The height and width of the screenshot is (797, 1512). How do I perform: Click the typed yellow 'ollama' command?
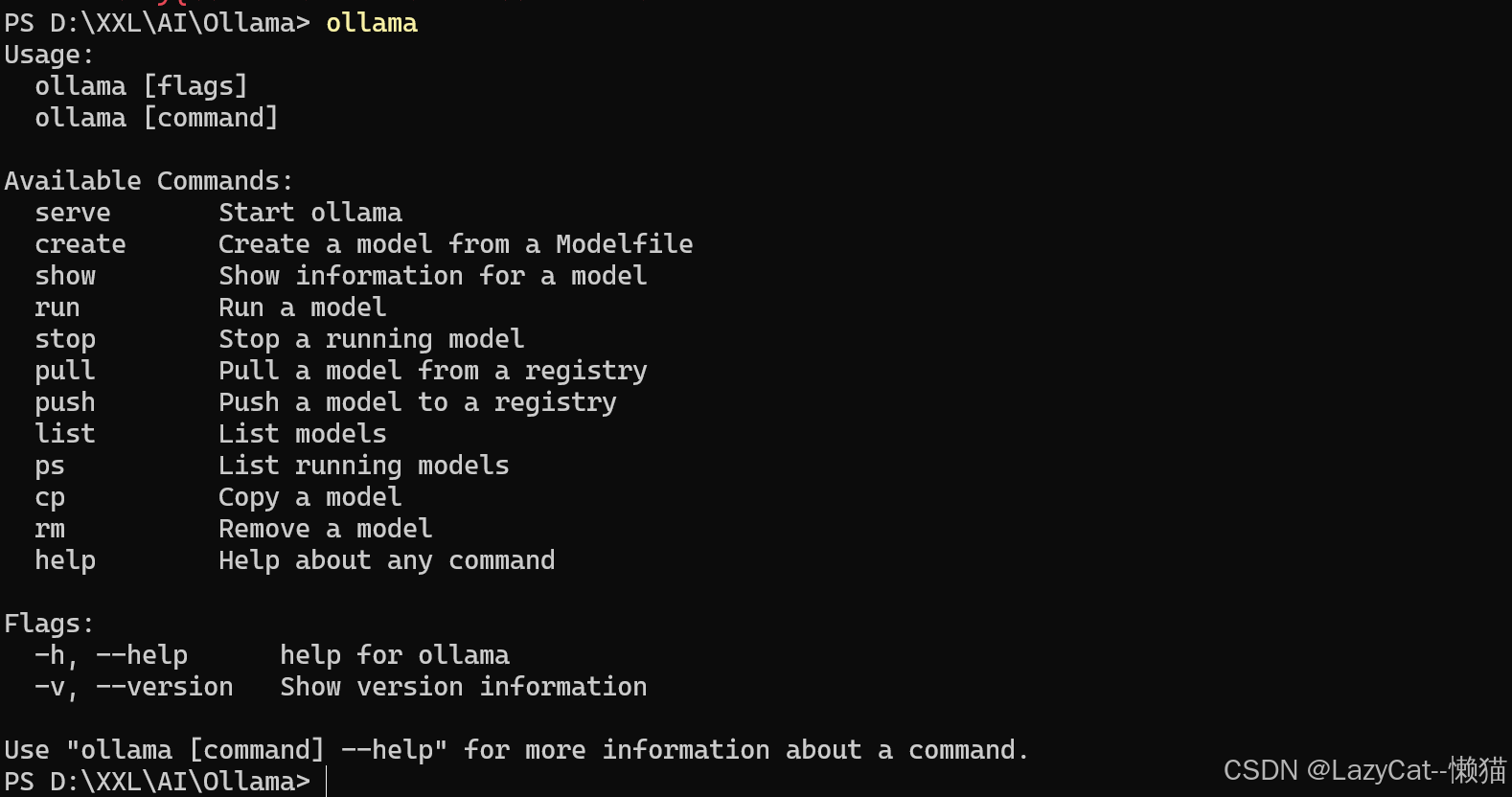[372, 23]
